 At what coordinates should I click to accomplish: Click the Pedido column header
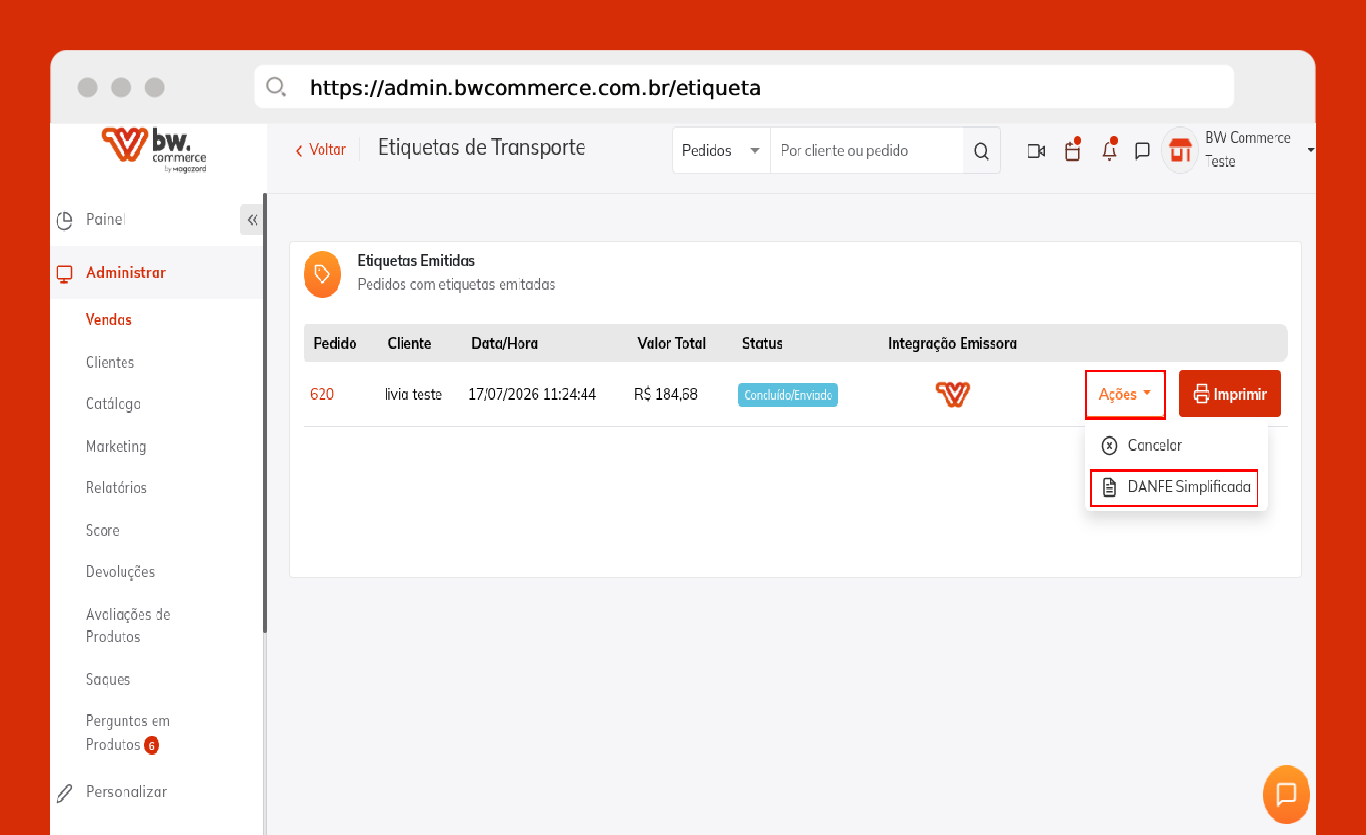(x=335, y=343)
